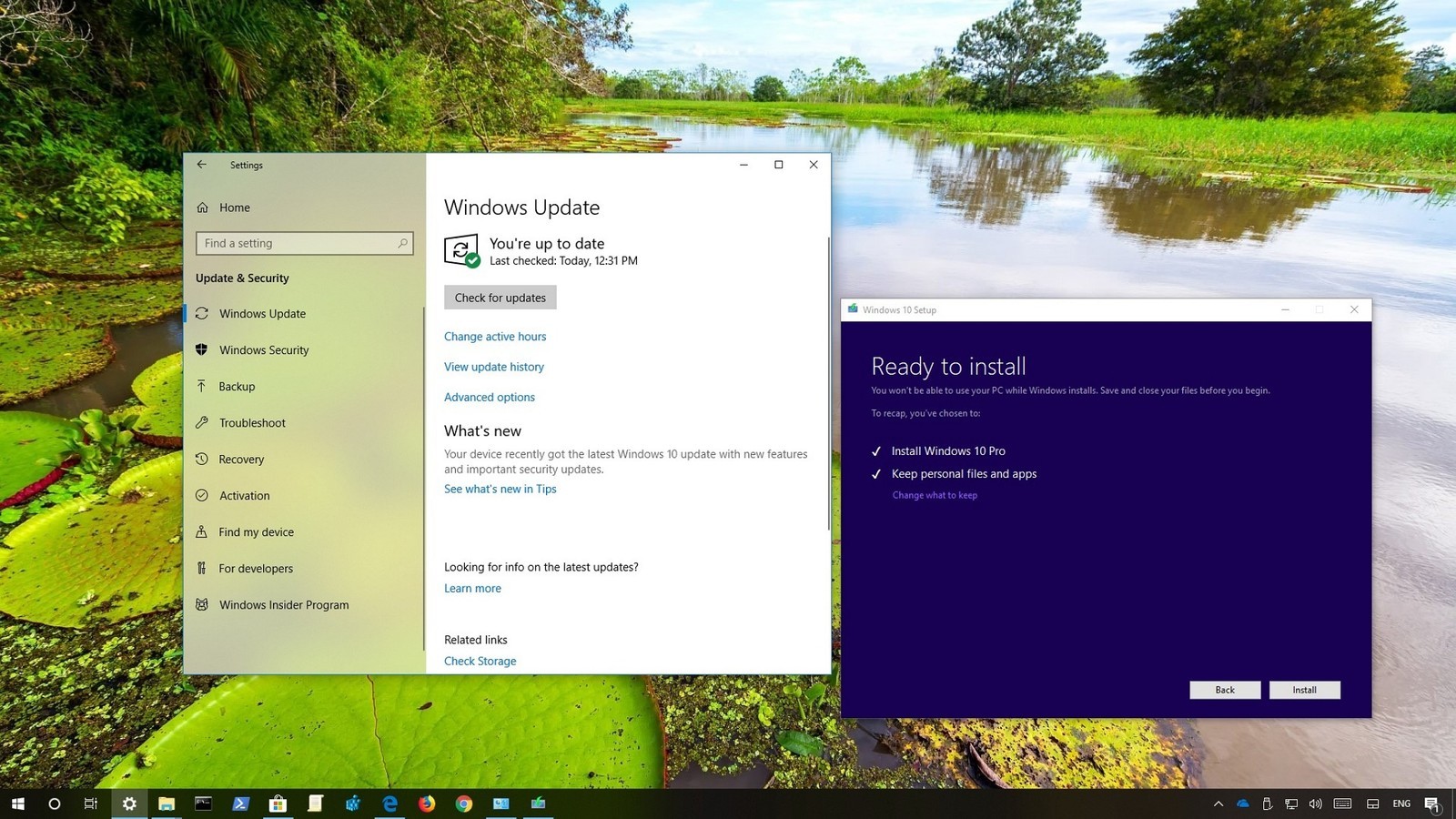The height and width of the screenshot is (819, 1456).
Task: Click the Find a setting search box
Action: (304, 243)
